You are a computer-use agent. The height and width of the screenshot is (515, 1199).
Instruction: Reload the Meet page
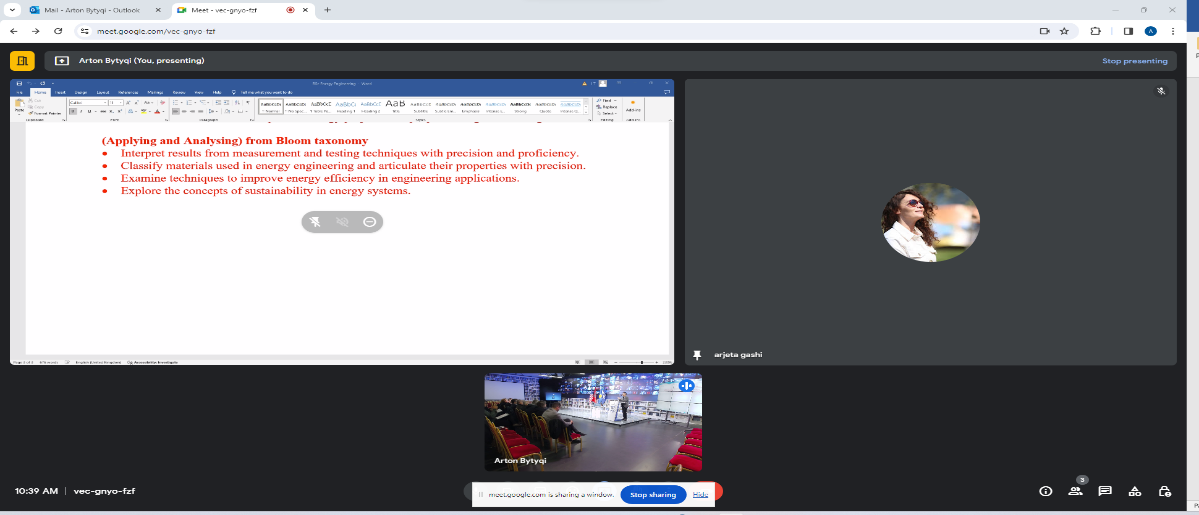pos(59,31)
